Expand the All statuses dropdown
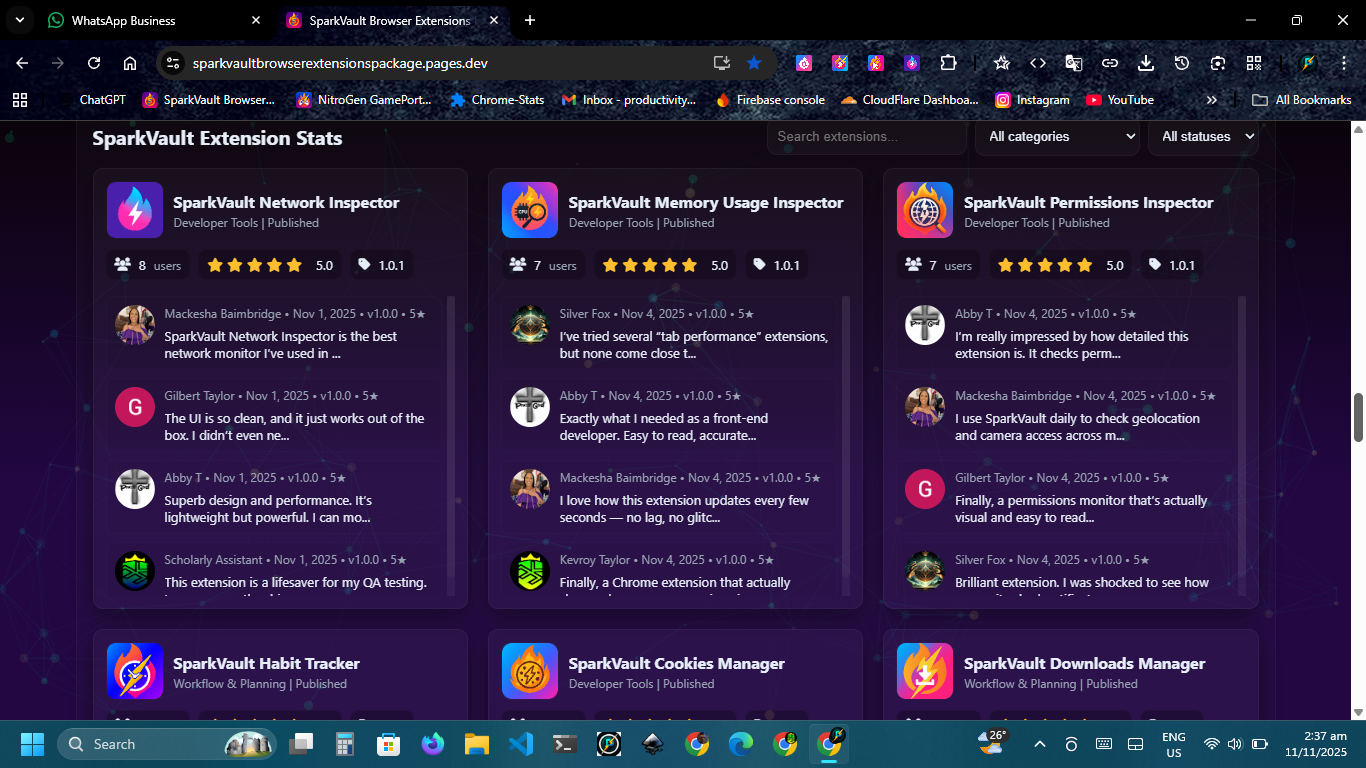Viewport: 1366px width, 768px height. pyautogui.click(x=1204, y=136)
